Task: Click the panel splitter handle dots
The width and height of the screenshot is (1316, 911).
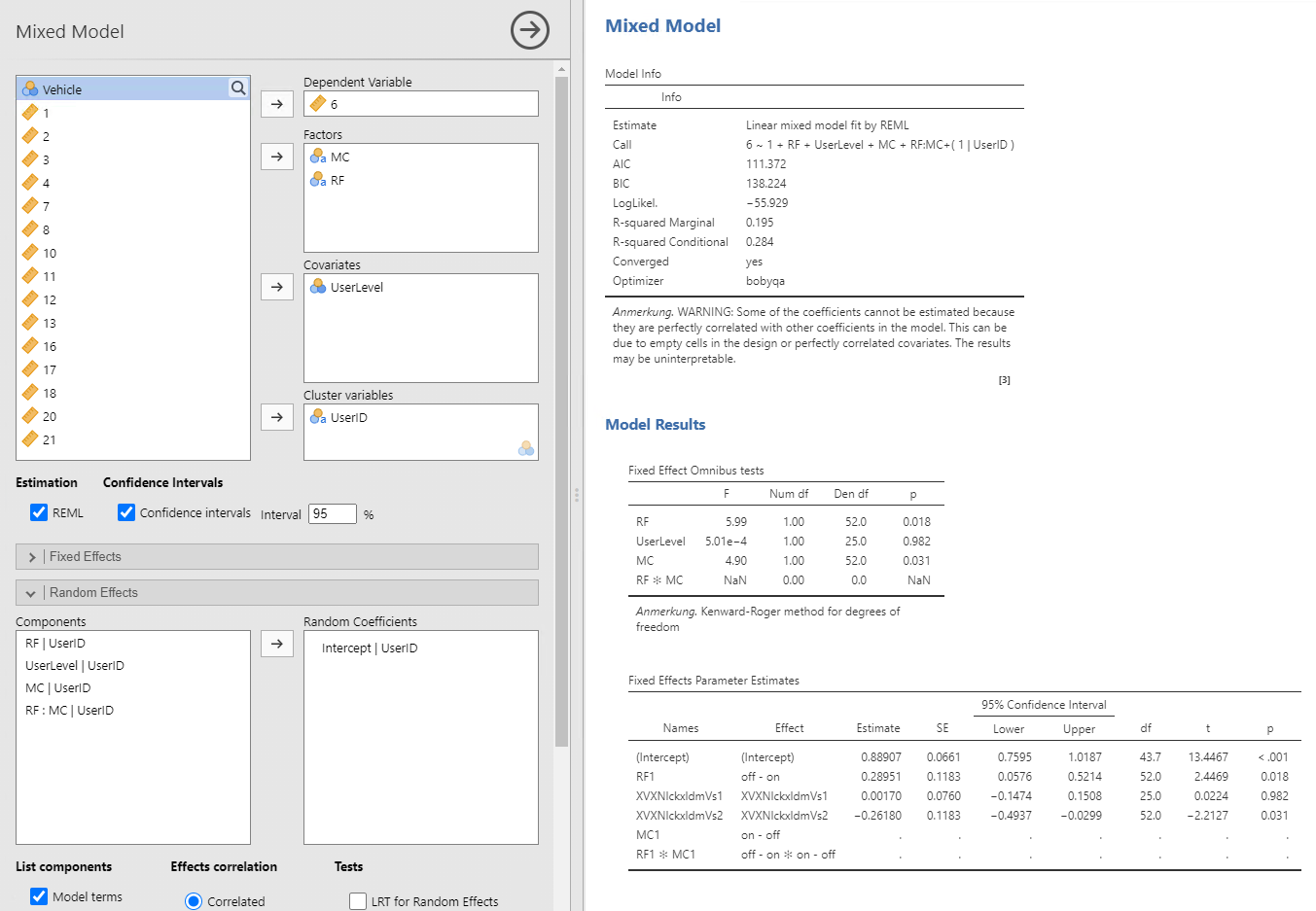Action: click(x=577, y=495)
